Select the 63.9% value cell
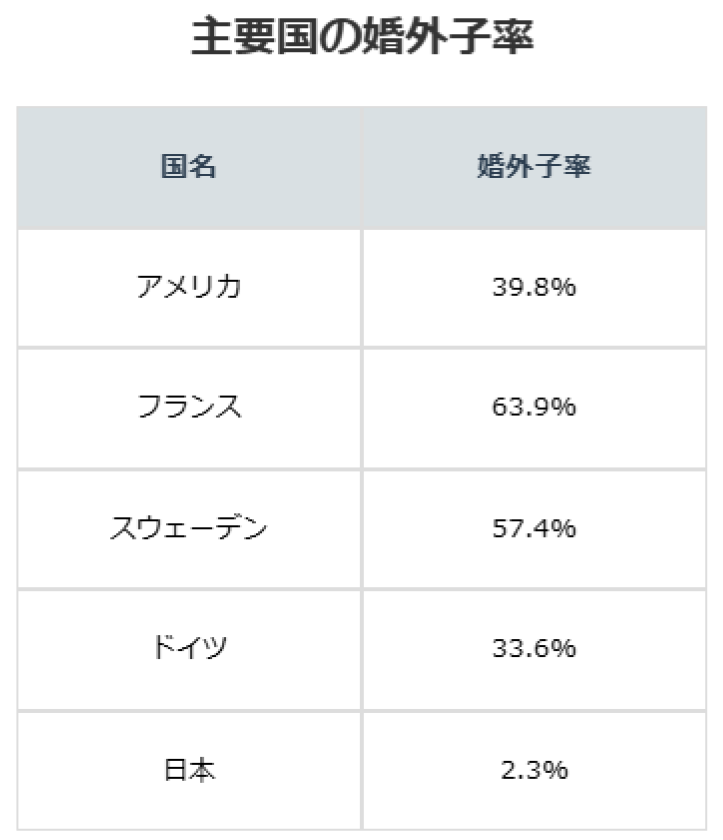Viewport: 723px width, 840px height. pyautogui.click(x=534, y=408)
